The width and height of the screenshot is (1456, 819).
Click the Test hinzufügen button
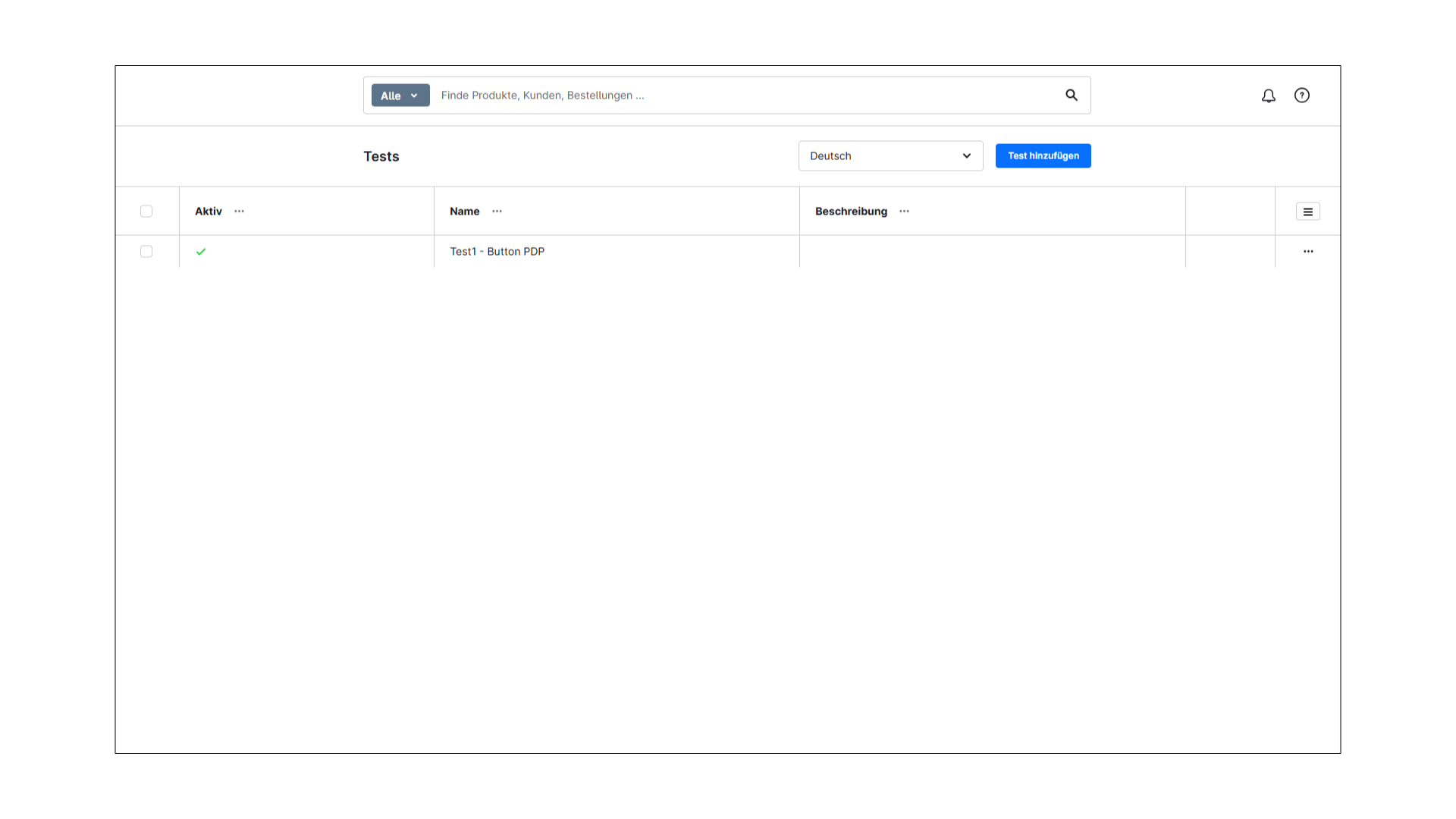(1043, 155)
